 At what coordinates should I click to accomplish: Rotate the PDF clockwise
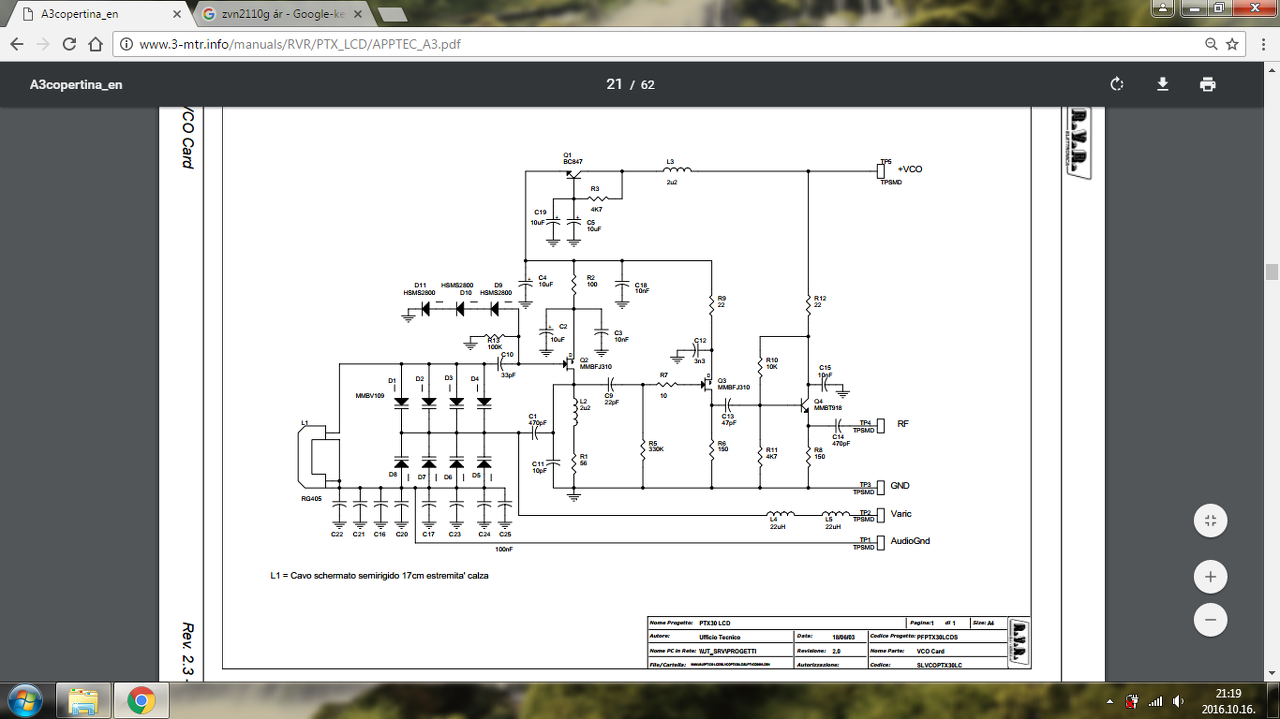pos(1117,84)
